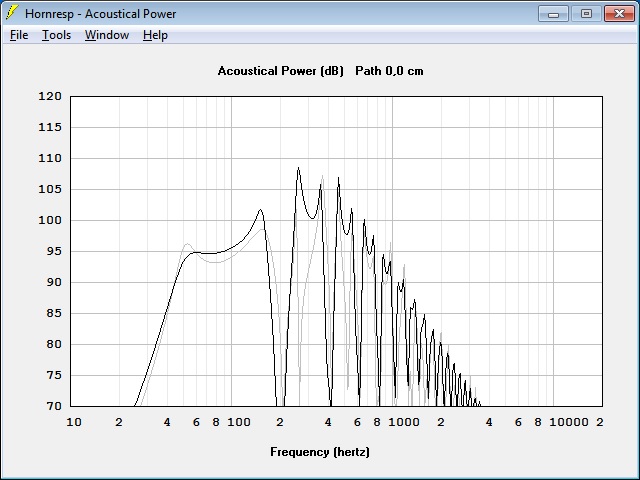Open the Tools menu
The width and height of the screenshot is (640, 480).
(56, 35)
